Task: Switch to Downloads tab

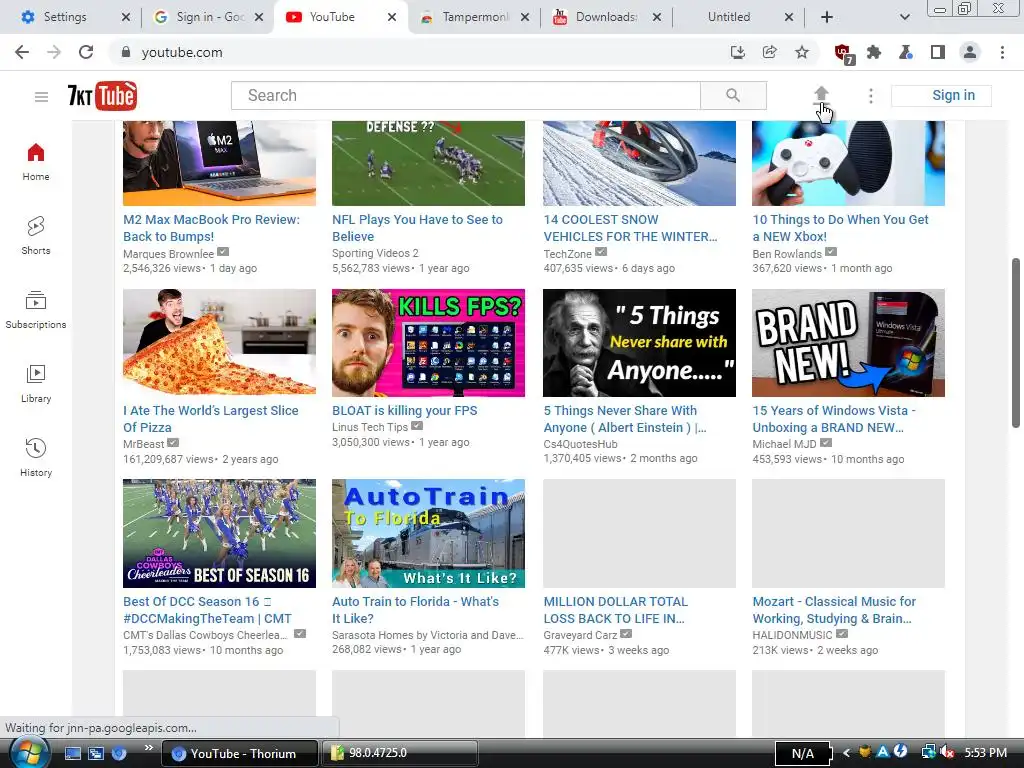Action: coord(605,17)
